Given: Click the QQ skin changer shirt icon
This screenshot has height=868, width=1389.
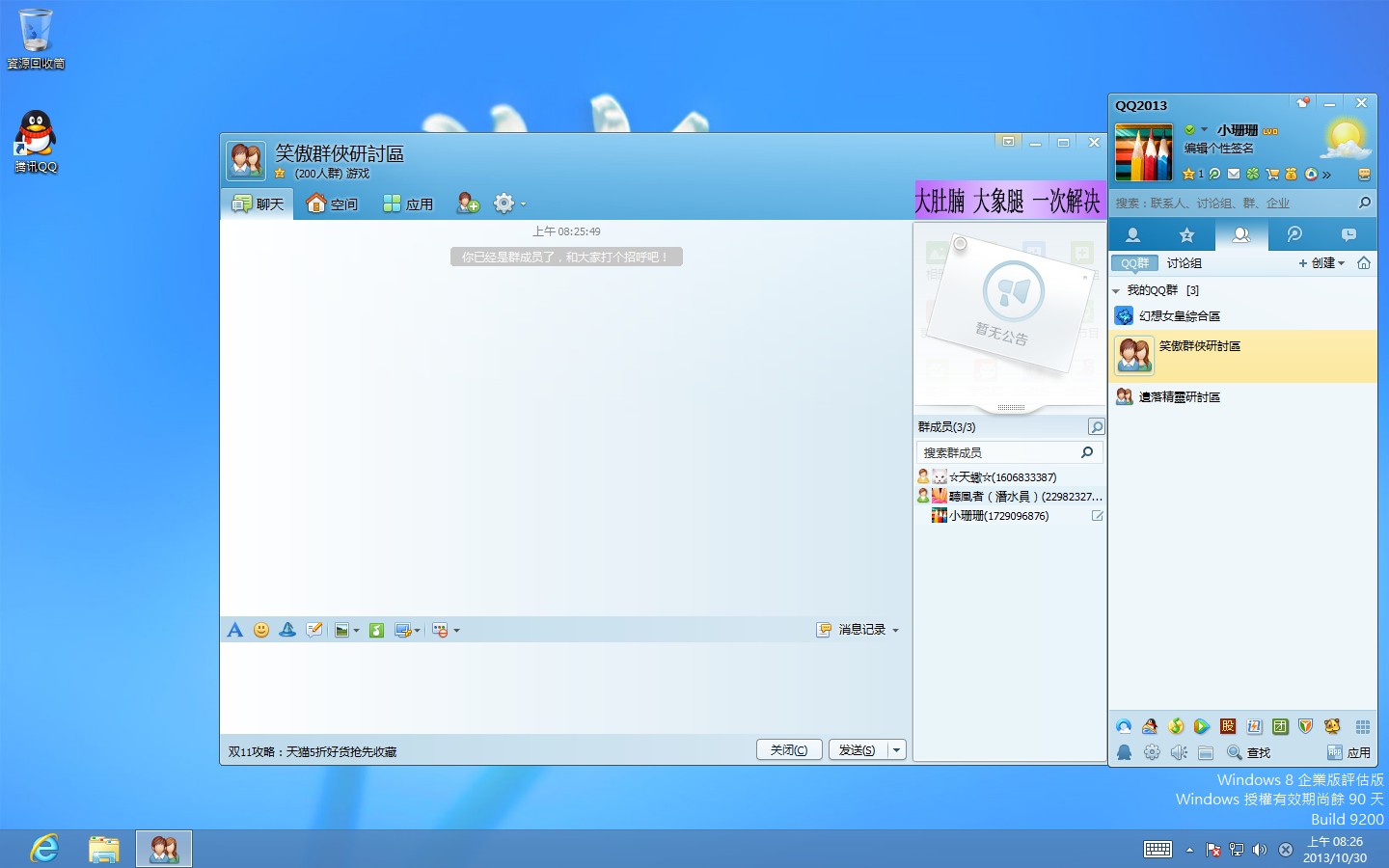Looking at the screenshot, I should (1302, 101).
